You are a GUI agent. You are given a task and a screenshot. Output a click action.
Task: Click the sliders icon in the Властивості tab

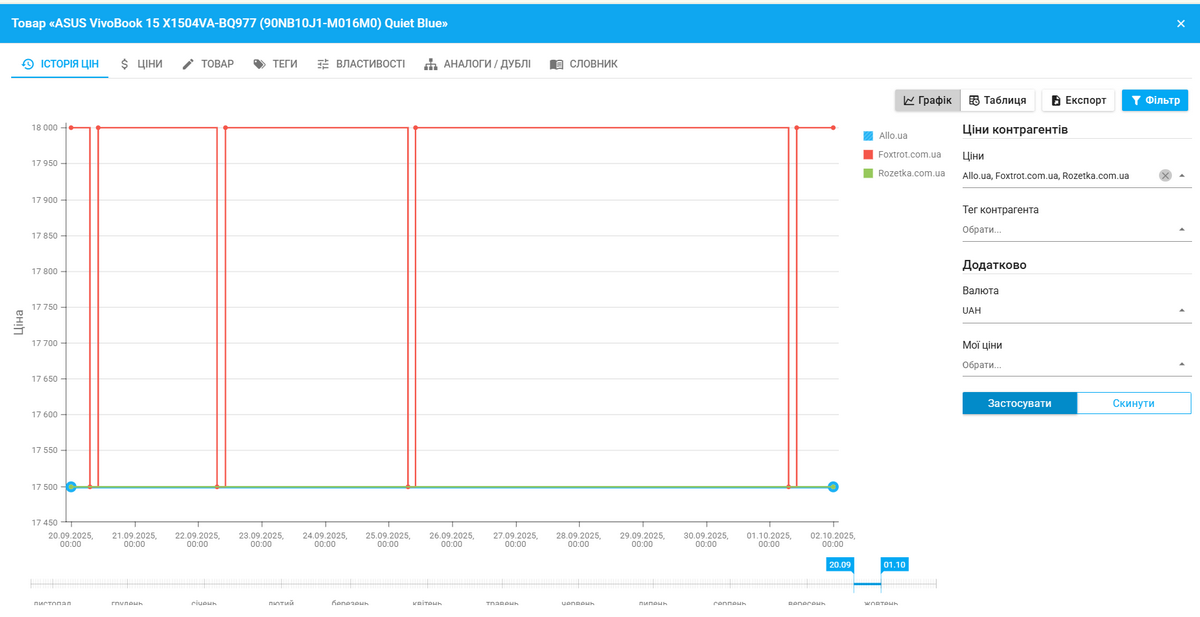pos(323,64)
